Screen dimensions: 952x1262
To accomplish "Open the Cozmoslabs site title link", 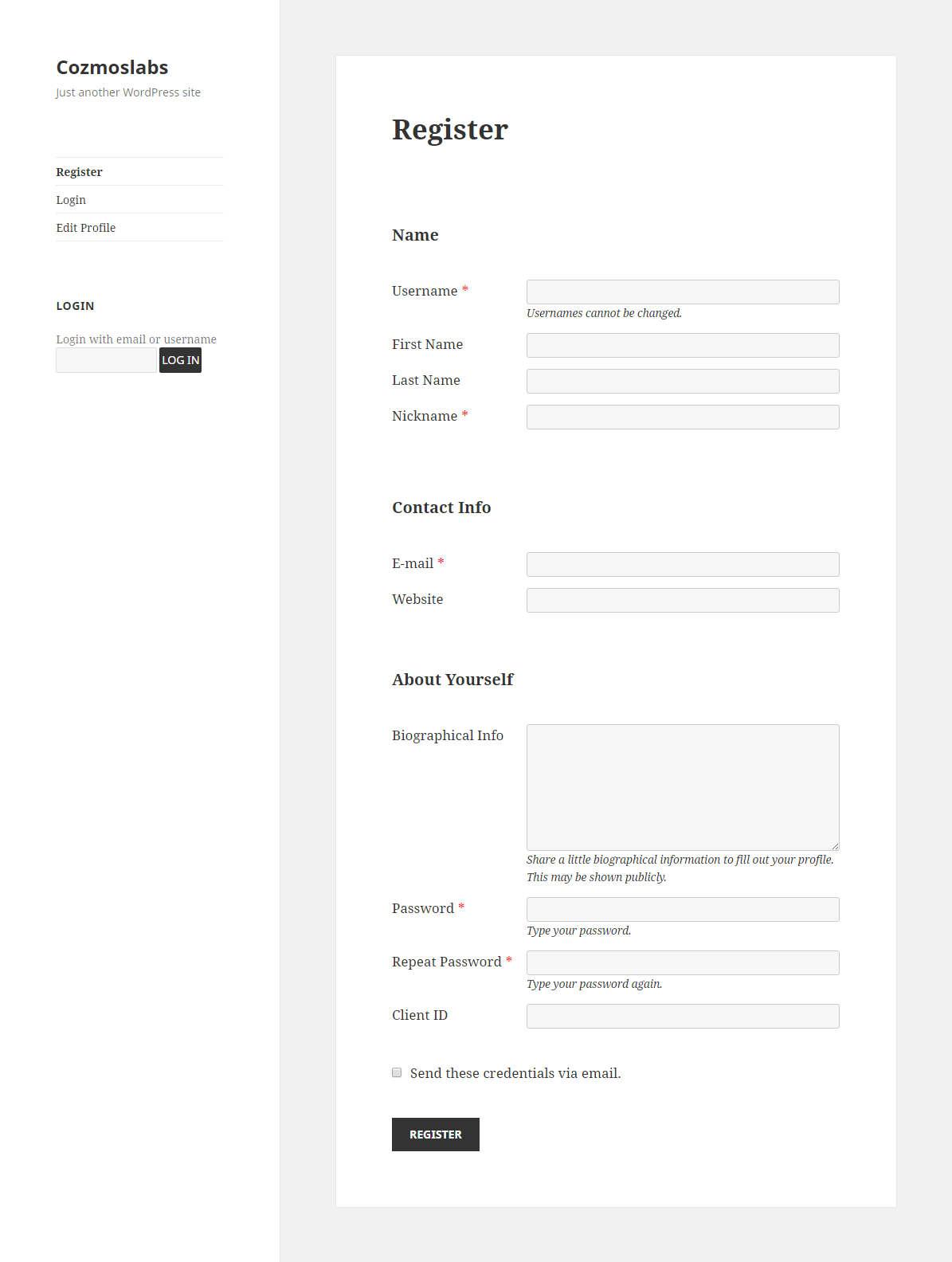I will point(112,68).
